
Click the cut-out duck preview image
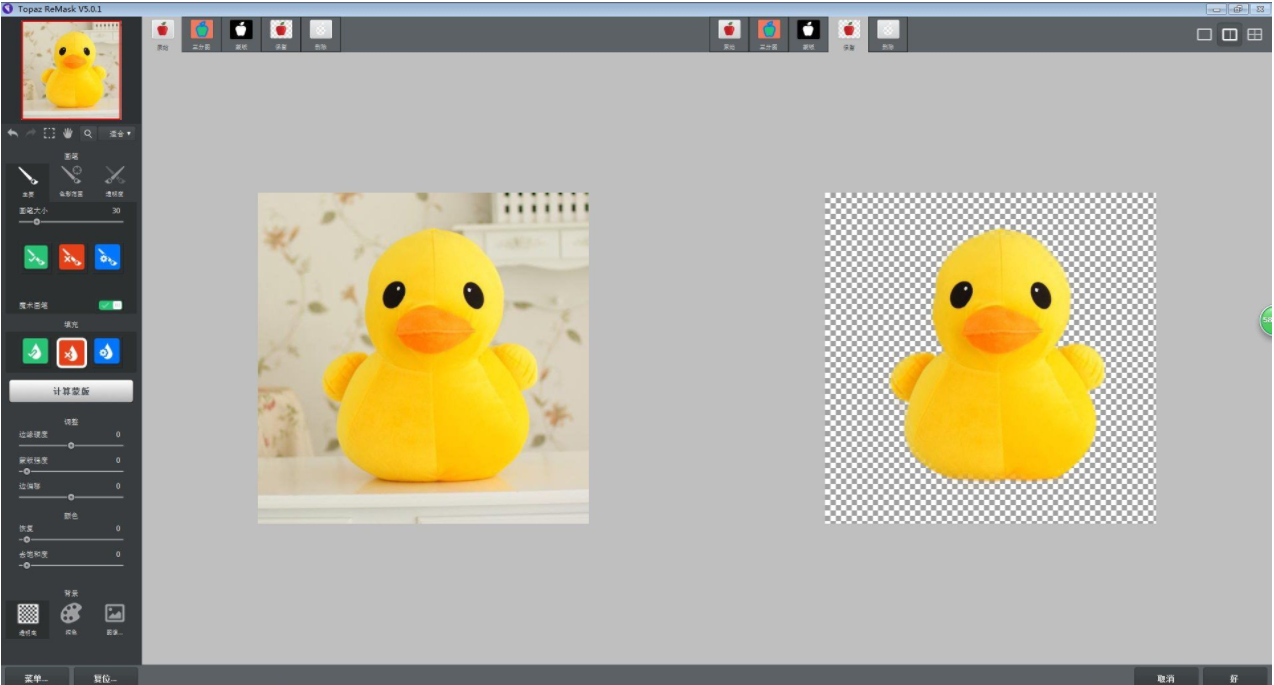click(x=990, y=358)
